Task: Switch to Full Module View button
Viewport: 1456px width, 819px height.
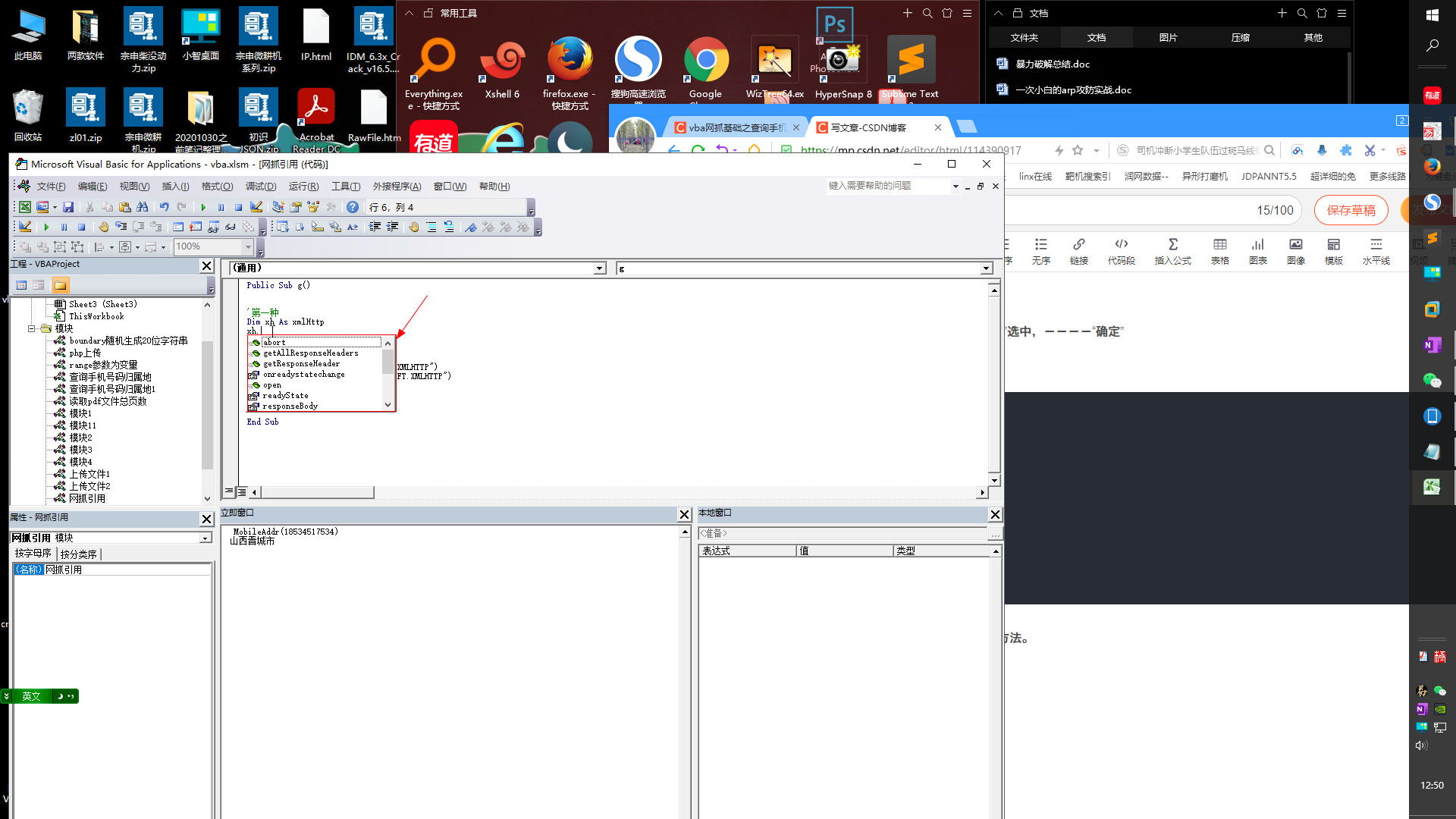Action: click(x=242, y=492)
